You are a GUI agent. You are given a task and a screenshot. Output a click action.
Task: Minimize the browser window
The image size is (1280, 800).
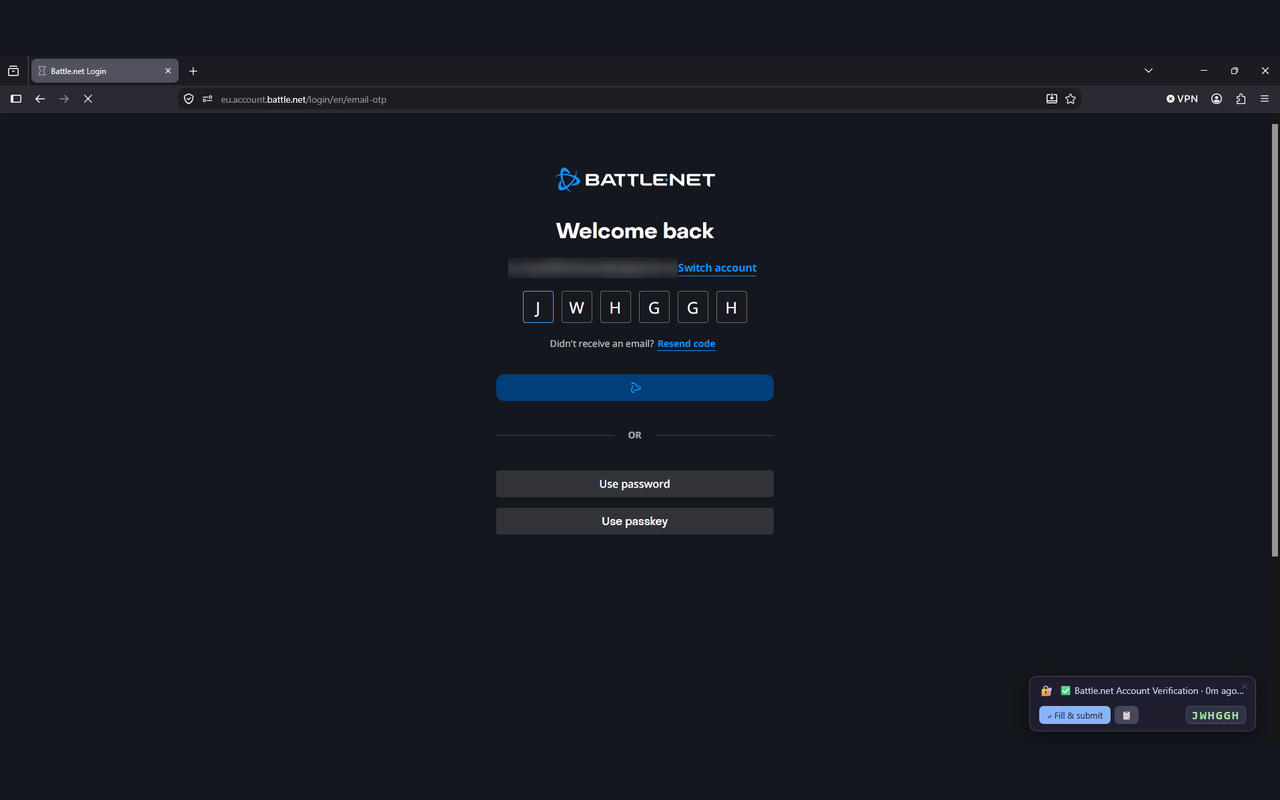coord(1204,71)
